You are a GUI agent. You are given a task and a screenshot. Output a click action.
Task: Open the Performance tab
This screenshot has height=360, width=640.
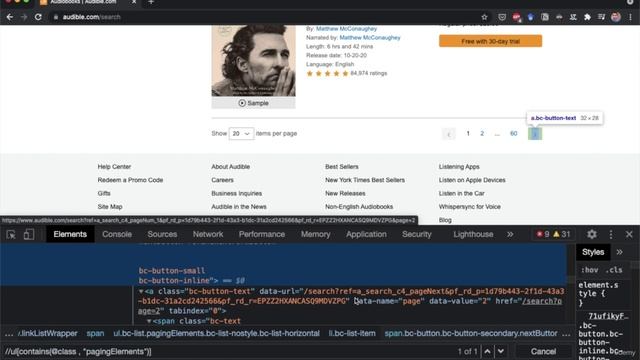click(262, 234)
